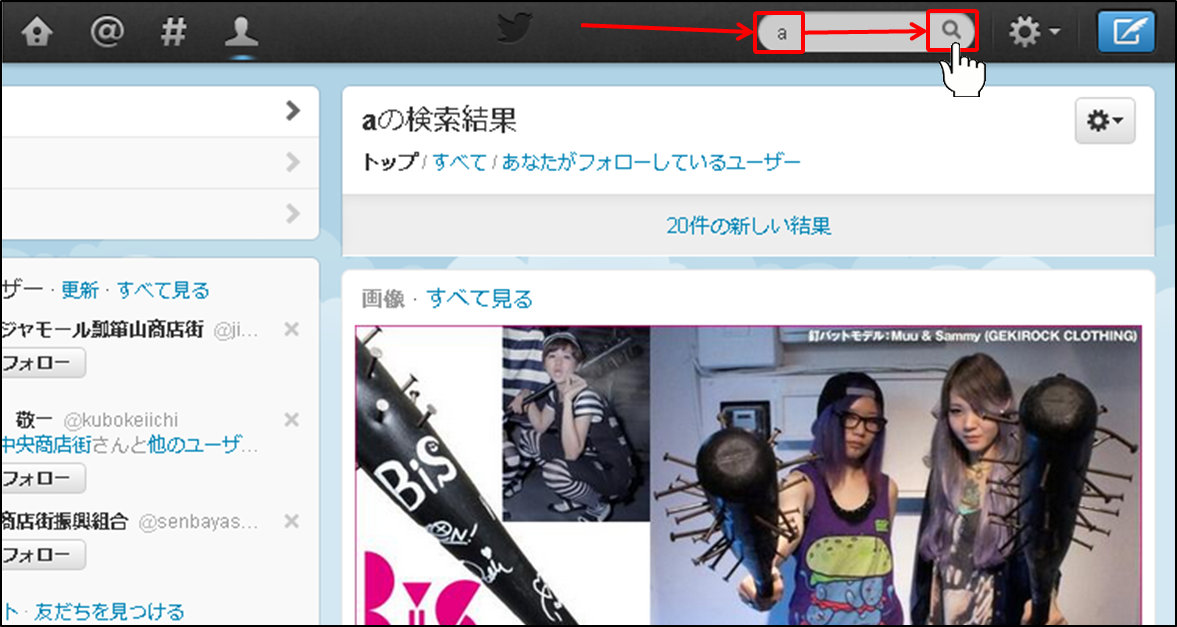Open すべて見る link beside 画像
The height and width of the screenshot is (627, 1177).
click(479, 299)
